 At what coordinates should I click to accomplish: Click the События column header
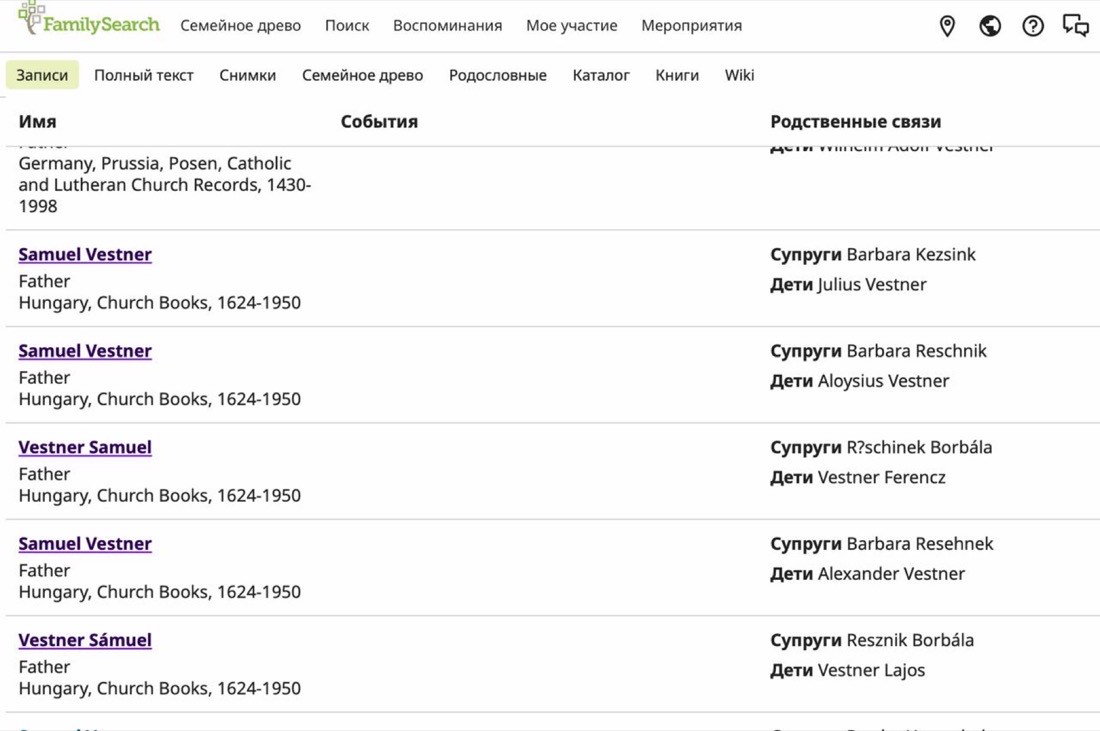pyautogui.click(x=380, y=121)
